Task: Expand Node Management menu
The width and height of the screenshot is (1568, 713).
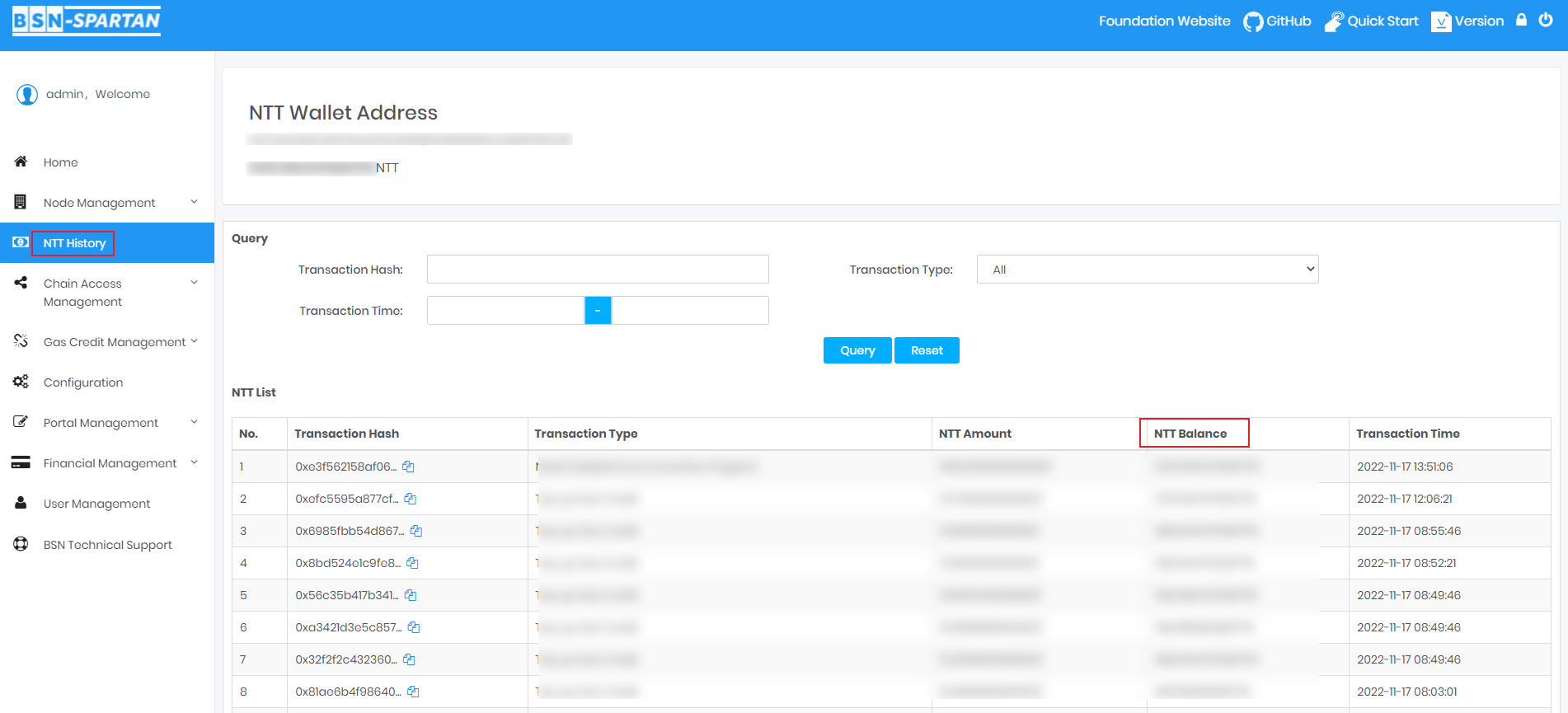Action: click(x=107, y=203)
